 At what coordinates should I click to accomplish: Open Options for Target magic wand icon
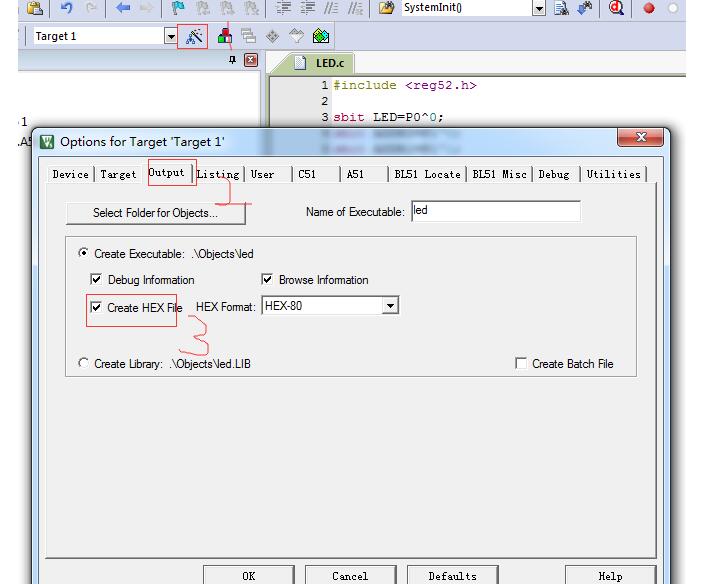(194, 36)
